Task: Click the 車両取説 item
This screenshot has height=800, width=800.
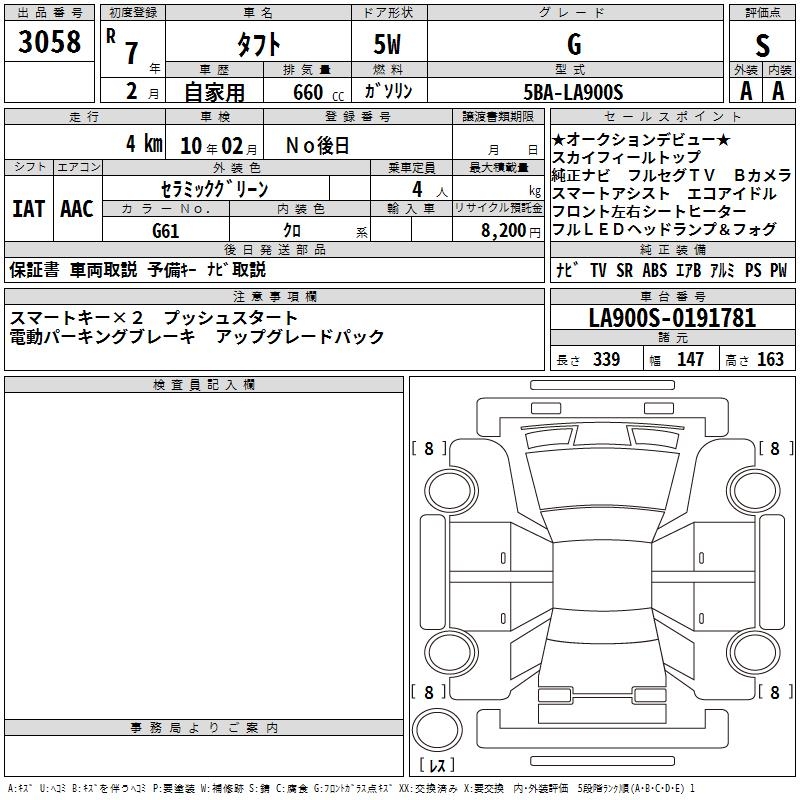Action: coord(104,269)
